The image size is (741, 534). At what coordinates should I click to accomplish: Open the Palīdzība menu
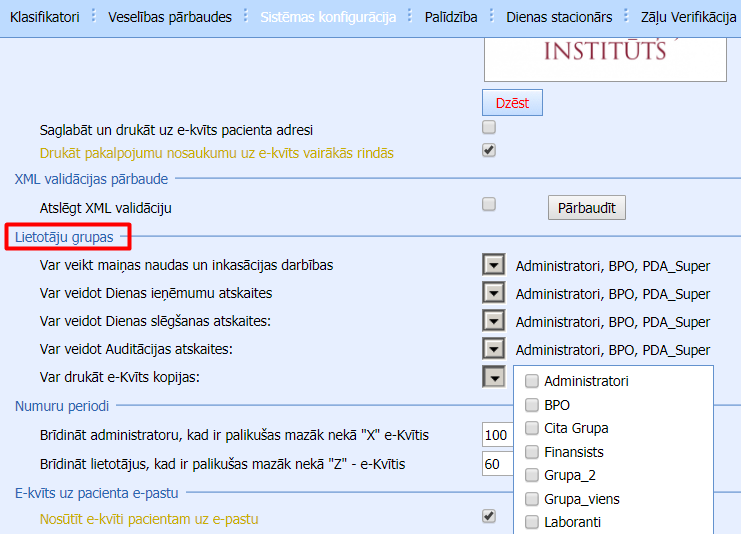pyautogui.click(x=451, y=17)
